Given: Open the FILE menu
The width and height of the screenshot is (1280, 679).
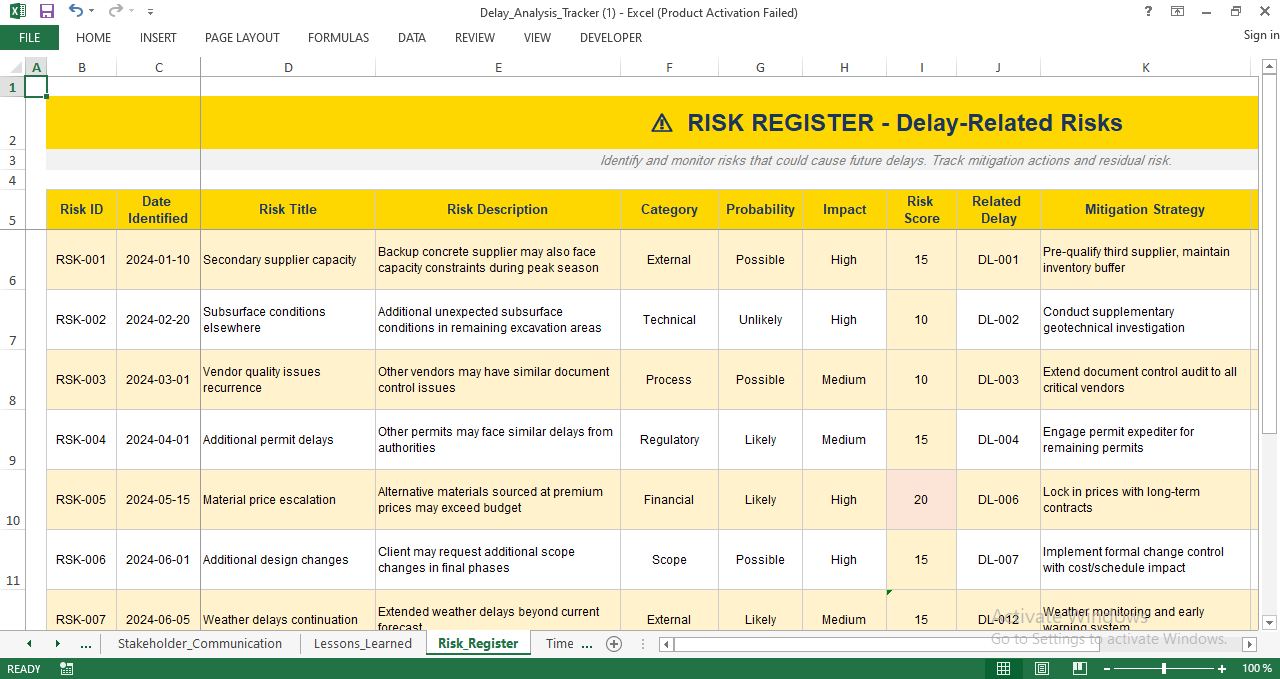Looking at the screenshot, I should click(x=29, y=37).
